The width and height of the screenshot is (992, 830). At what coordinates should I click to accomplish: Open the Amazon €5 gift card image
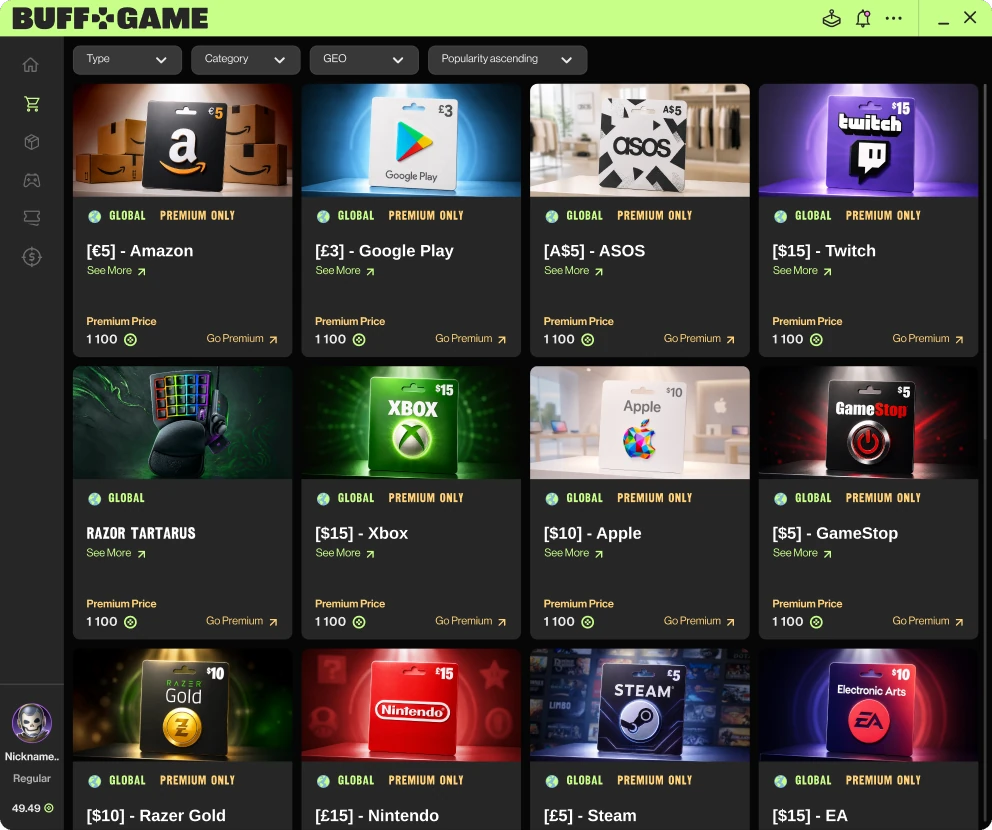click(x=182, y=140)
